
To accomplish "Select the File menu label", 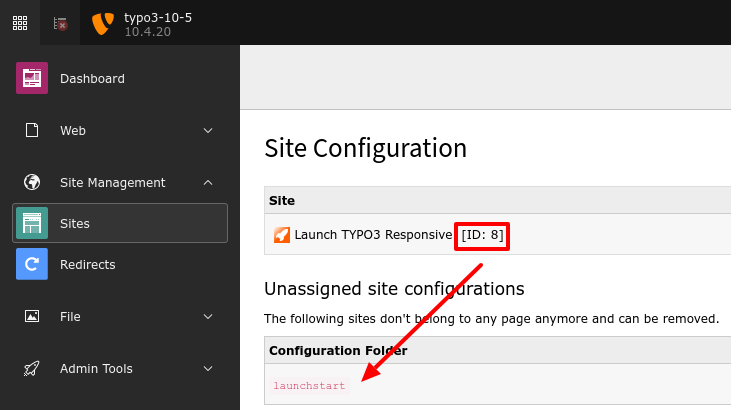I will pyautogui.click(x=70, y=317).
